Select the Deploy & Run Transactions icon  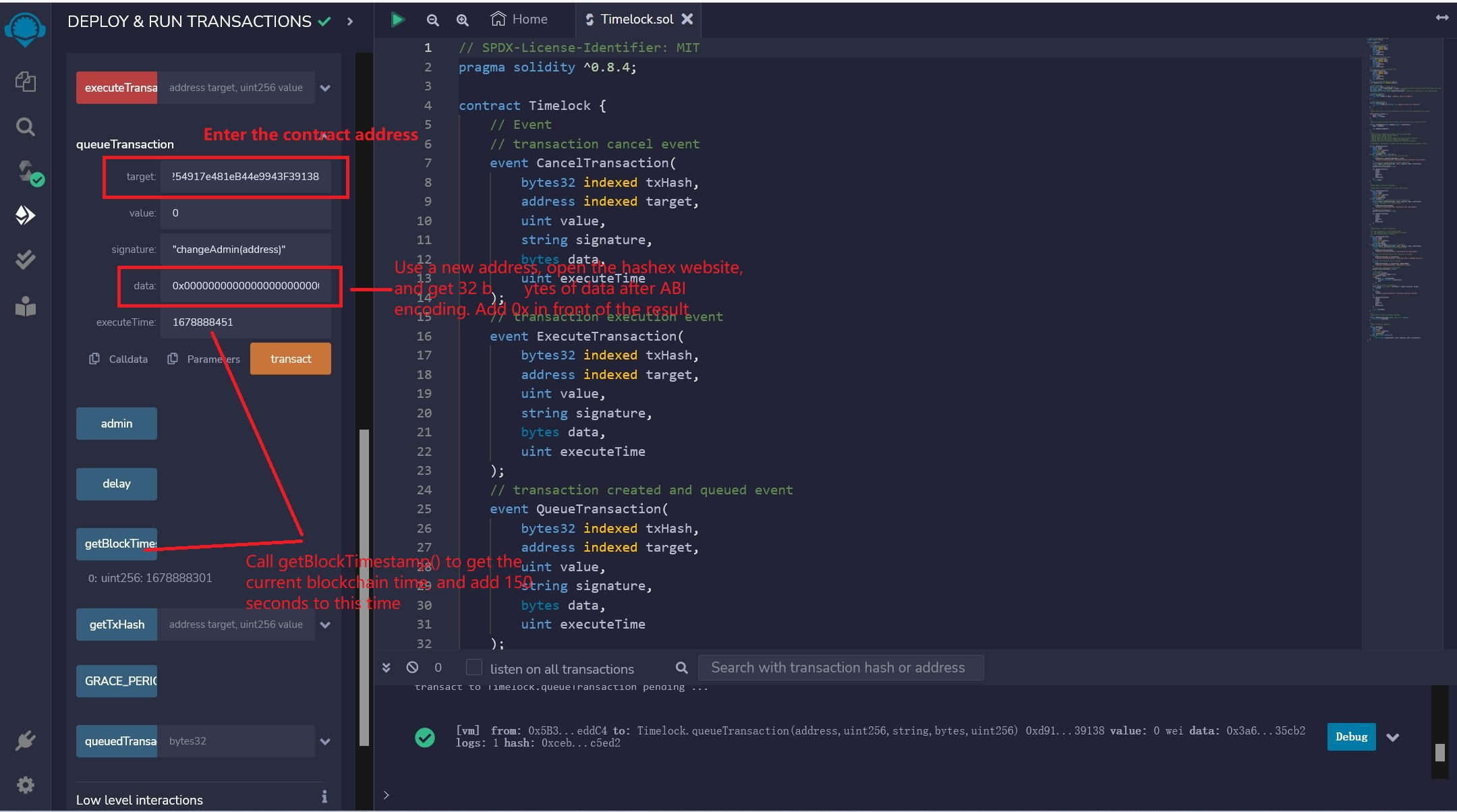26,216
